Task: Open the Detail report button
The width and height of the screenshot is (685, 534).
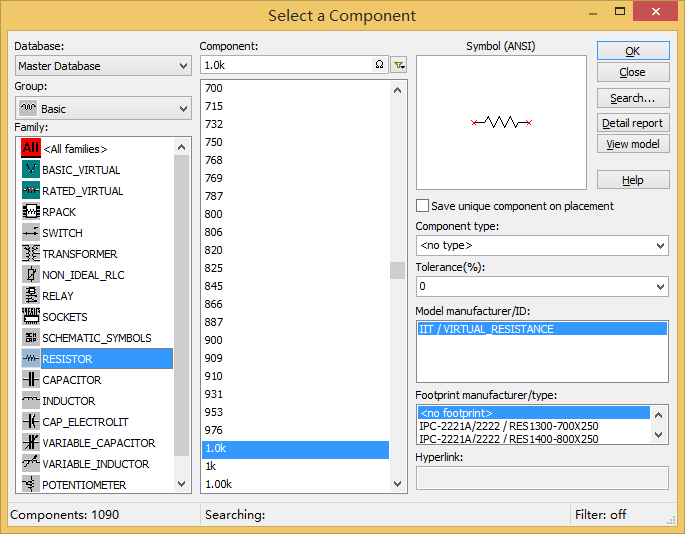Action: pos(632,123)
